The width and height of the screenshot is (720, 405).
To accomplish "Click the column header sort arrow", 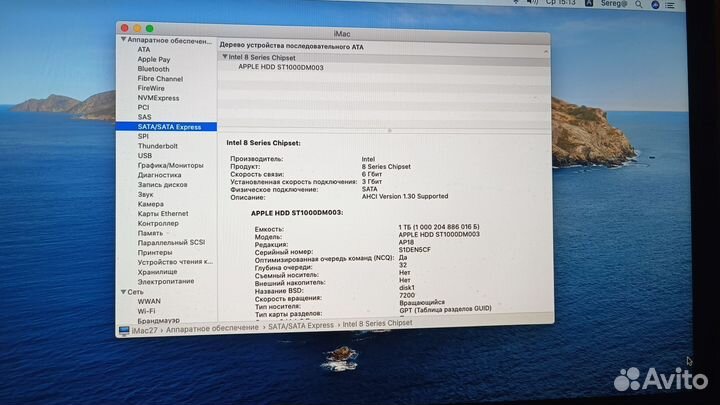I will pos(546,51).
